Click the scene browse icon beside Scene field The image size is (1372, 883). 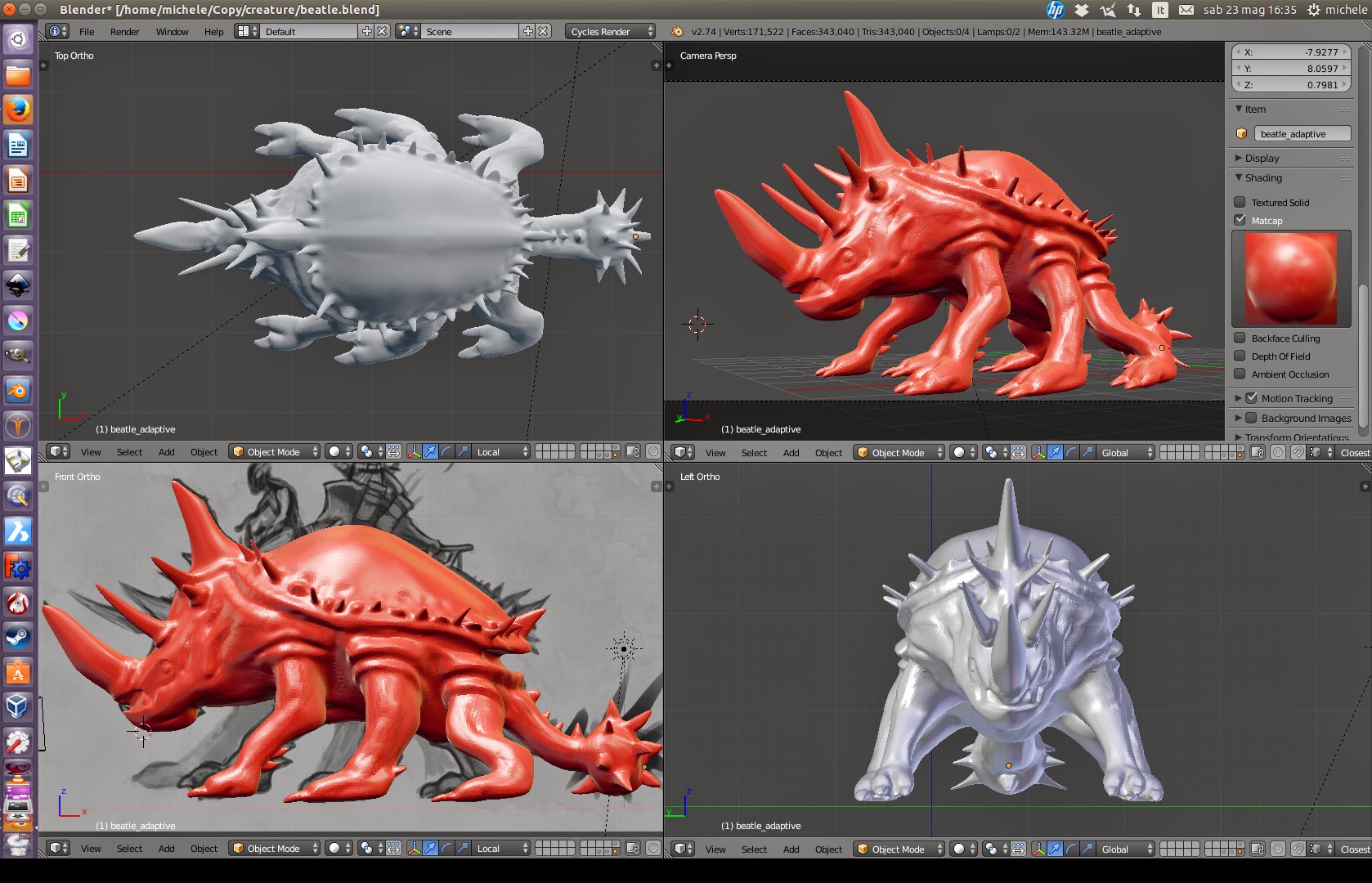(x=407, y=31)
